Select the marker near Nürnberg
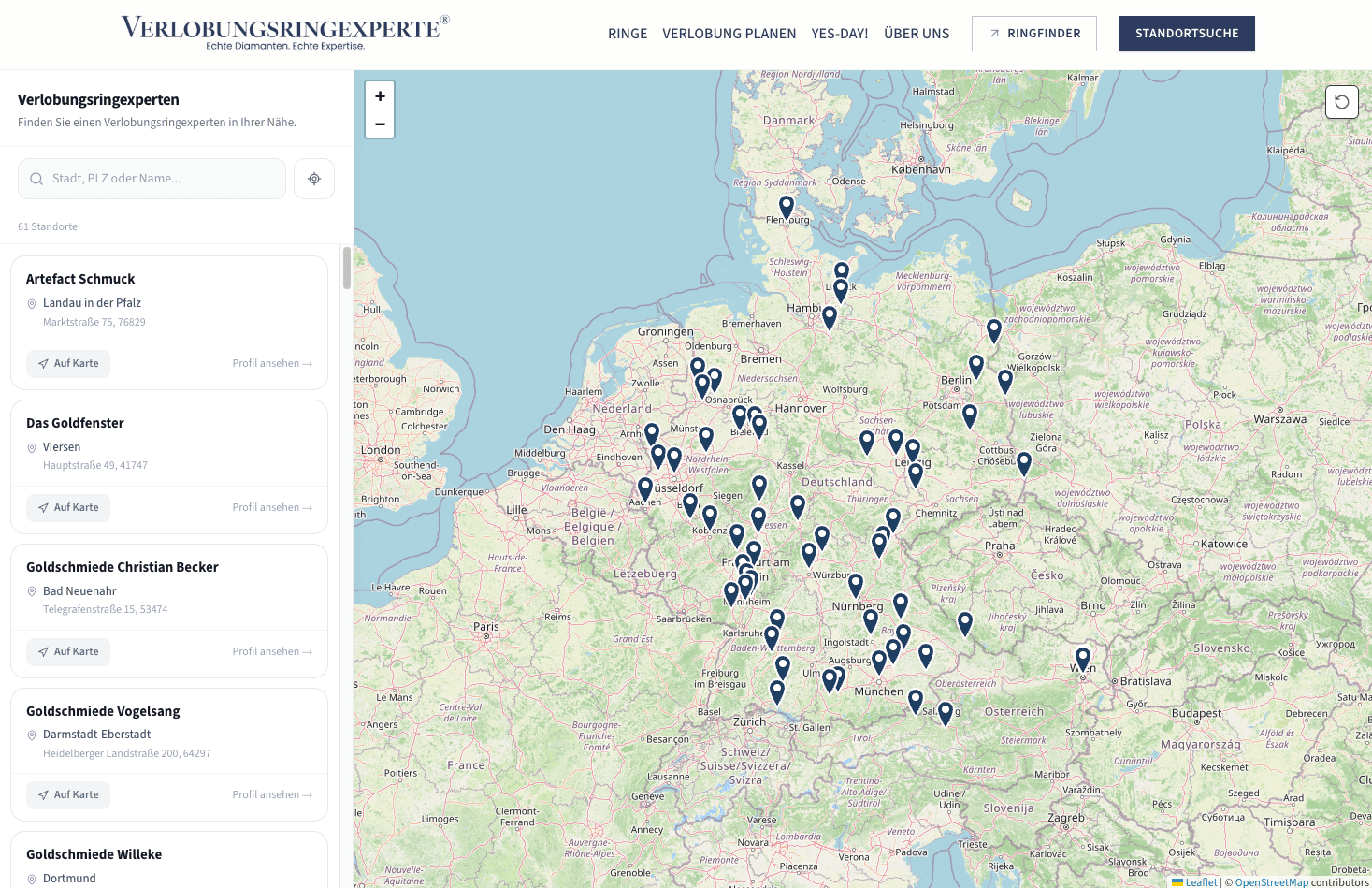Image resolution: width=1372 pixels, height=888 pixels. pyautogui.click(x=856, y=586)
